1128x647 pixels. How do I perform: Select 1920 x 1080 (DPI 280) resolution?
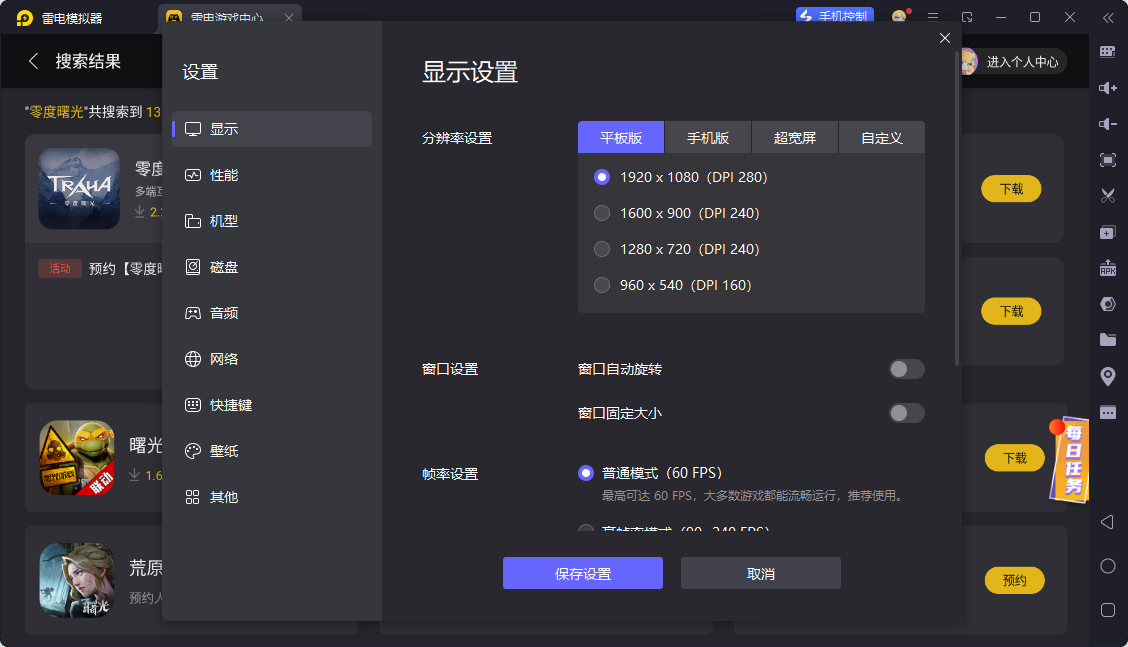click(x=681, y=177)
